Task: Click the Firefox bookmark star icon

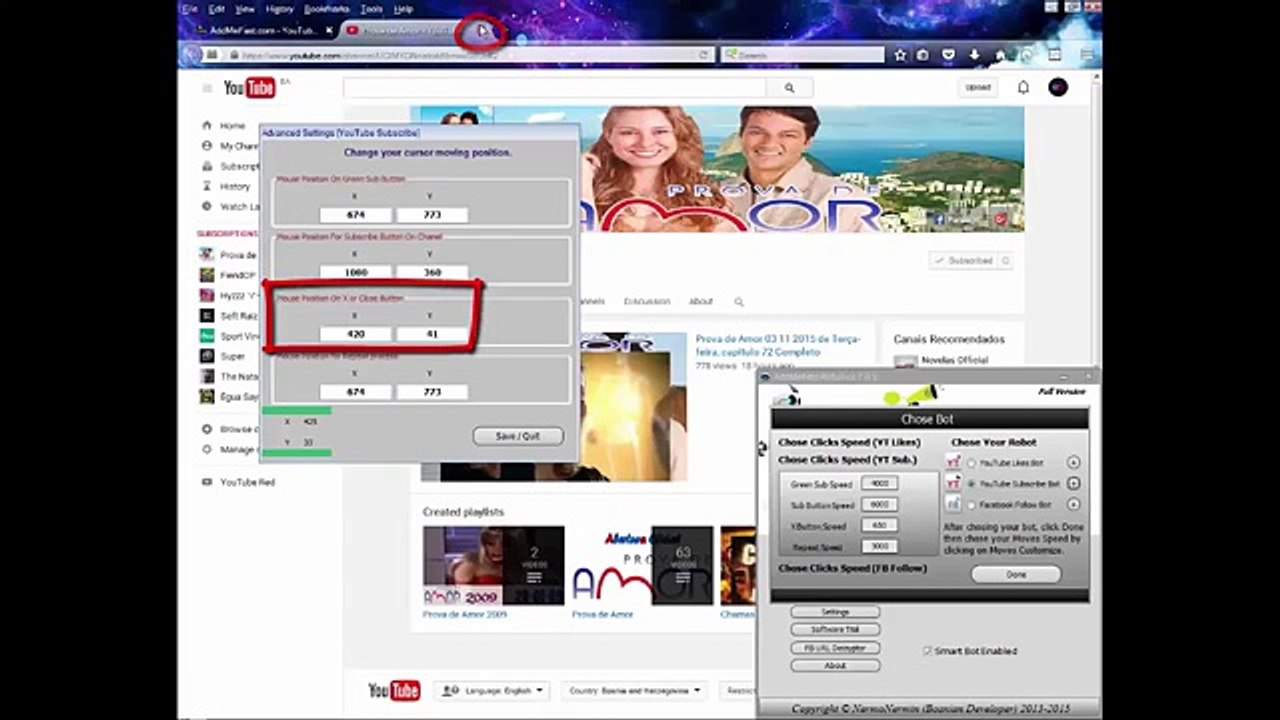Action: tap(899, 55)
